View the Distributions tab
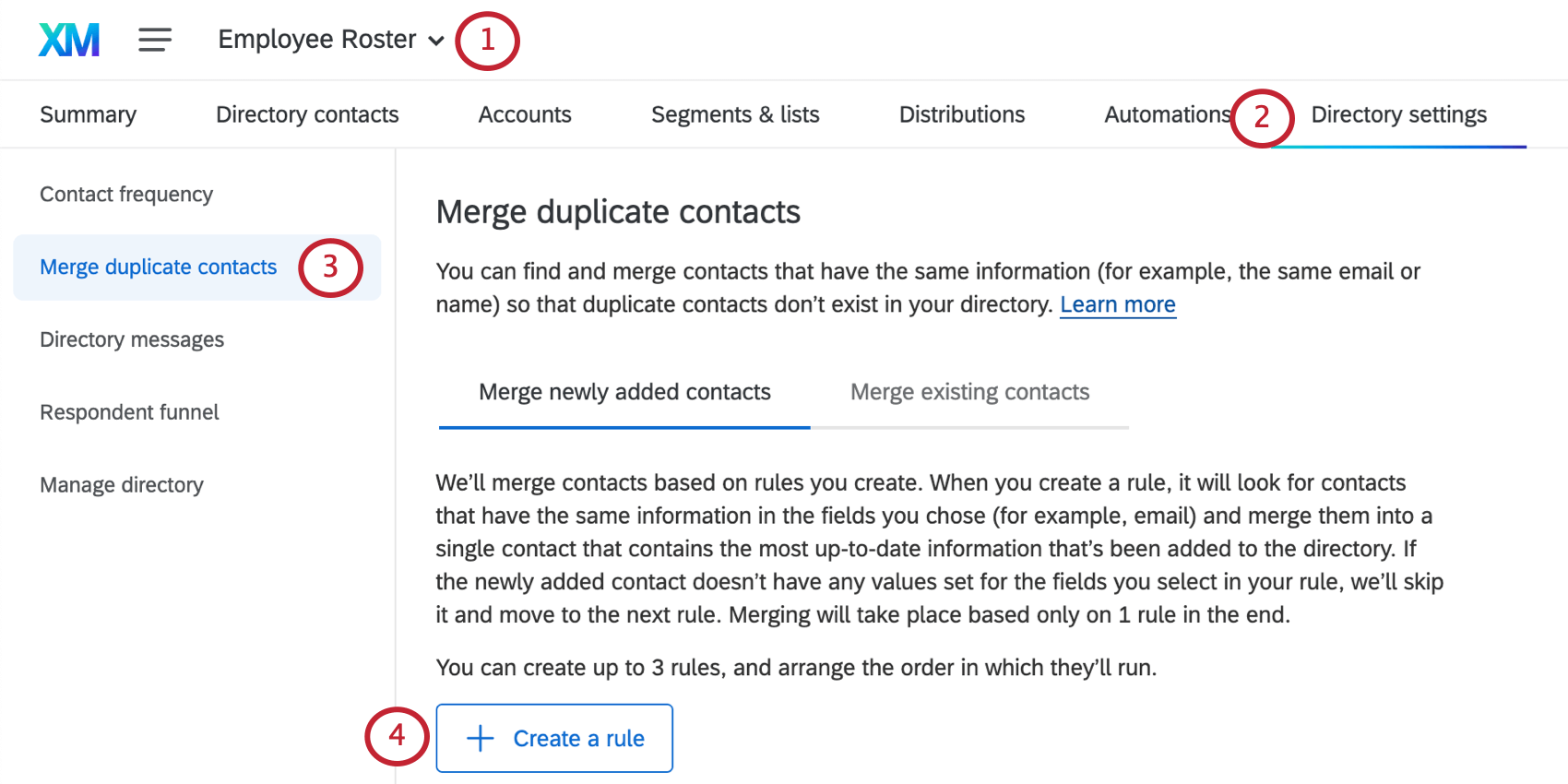This screenshot has height=784, width=1568. click(x=961, y=113)
